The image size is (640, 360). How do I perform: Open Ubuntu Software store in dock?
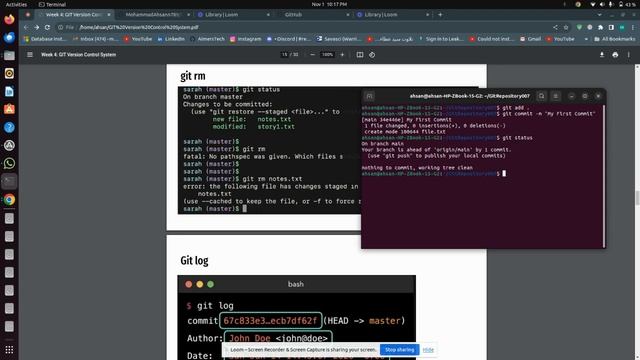click(9, 109)
